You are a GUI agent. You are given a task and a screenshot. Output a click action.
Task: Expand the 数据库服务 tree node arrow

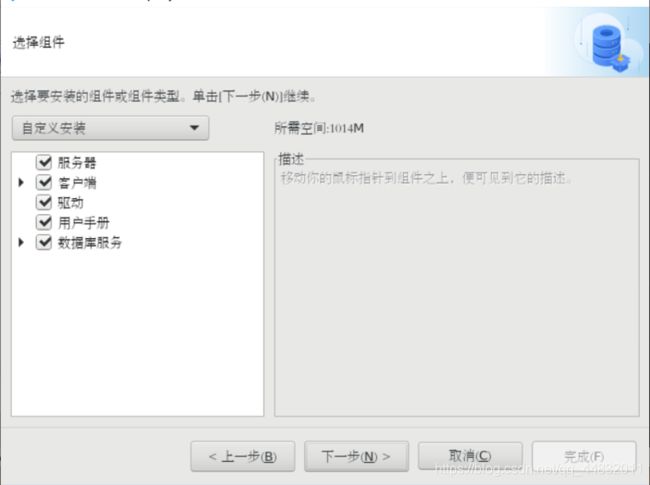(21, 242)
